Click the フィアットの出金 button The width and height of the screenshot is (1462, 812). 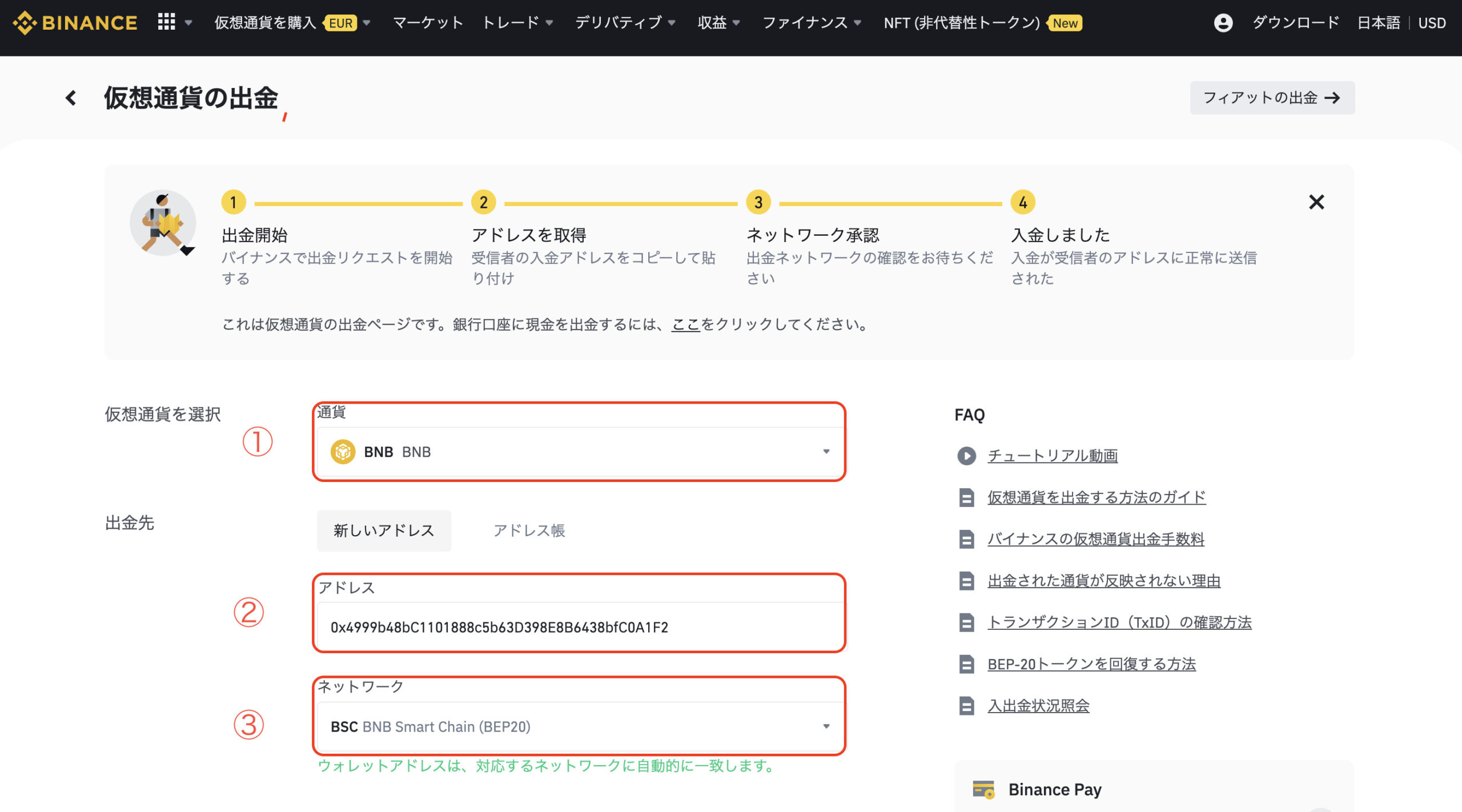click(x=1272, y=98)
